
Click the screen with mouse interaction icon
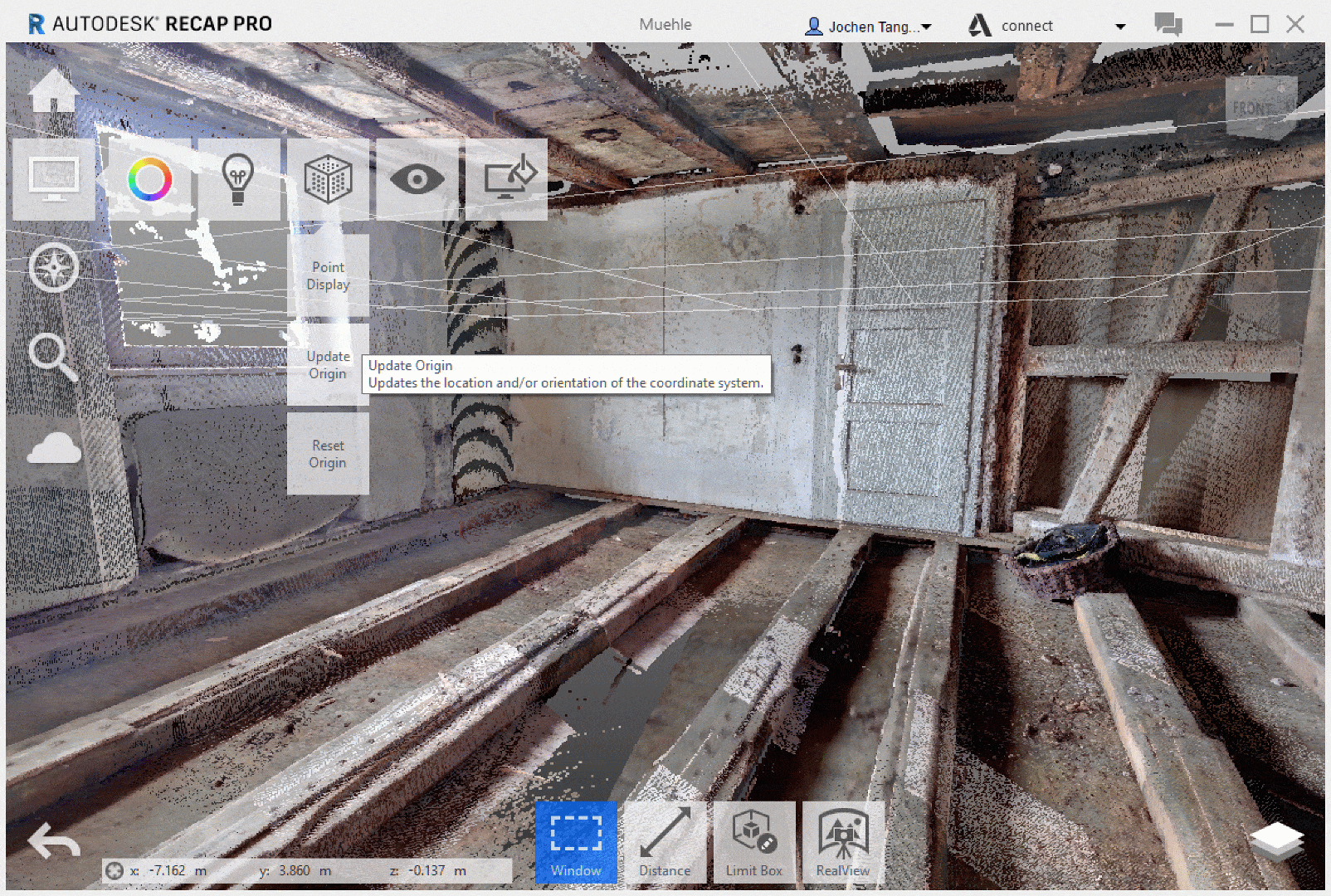coord(507,179)
